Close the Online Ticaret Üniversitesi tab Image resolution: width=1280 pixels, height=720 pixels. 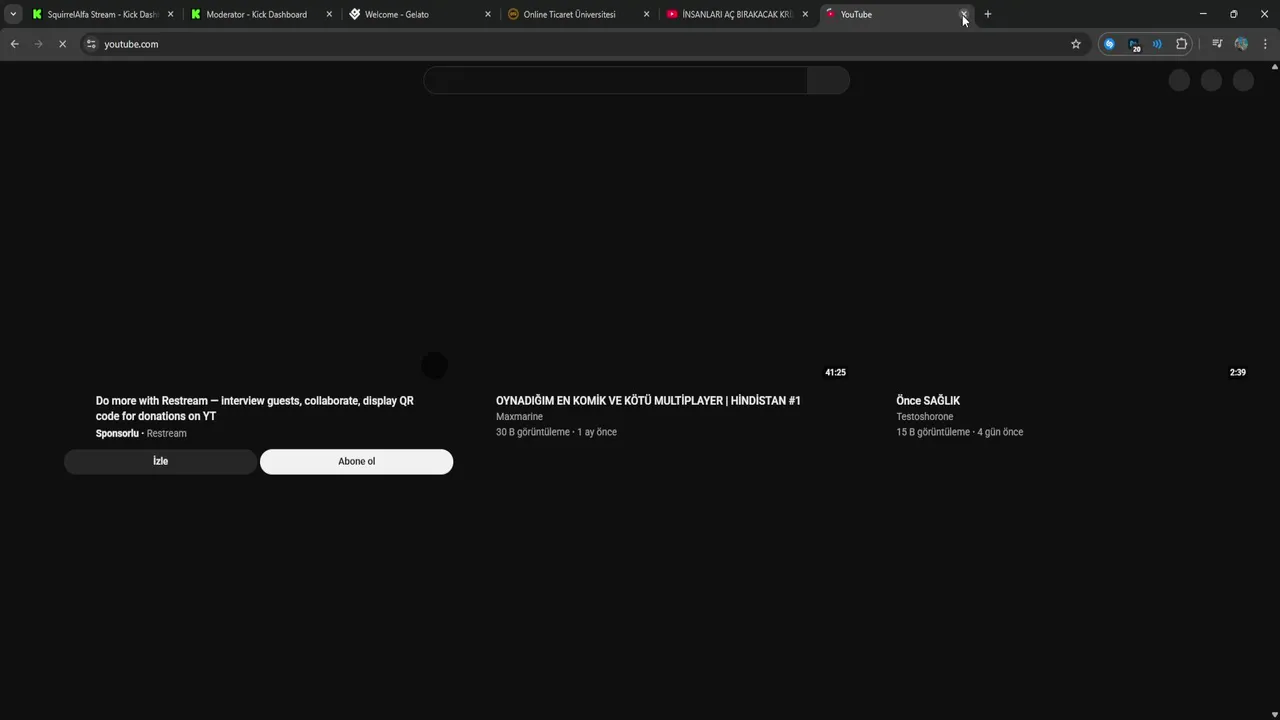click(x=646, y=14)
